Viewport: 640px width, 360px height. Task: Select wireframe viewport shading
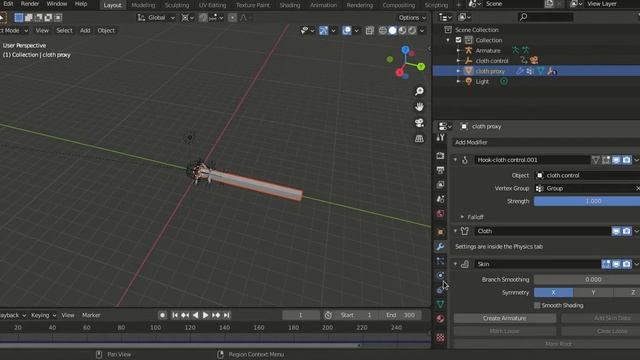point(382,31)
